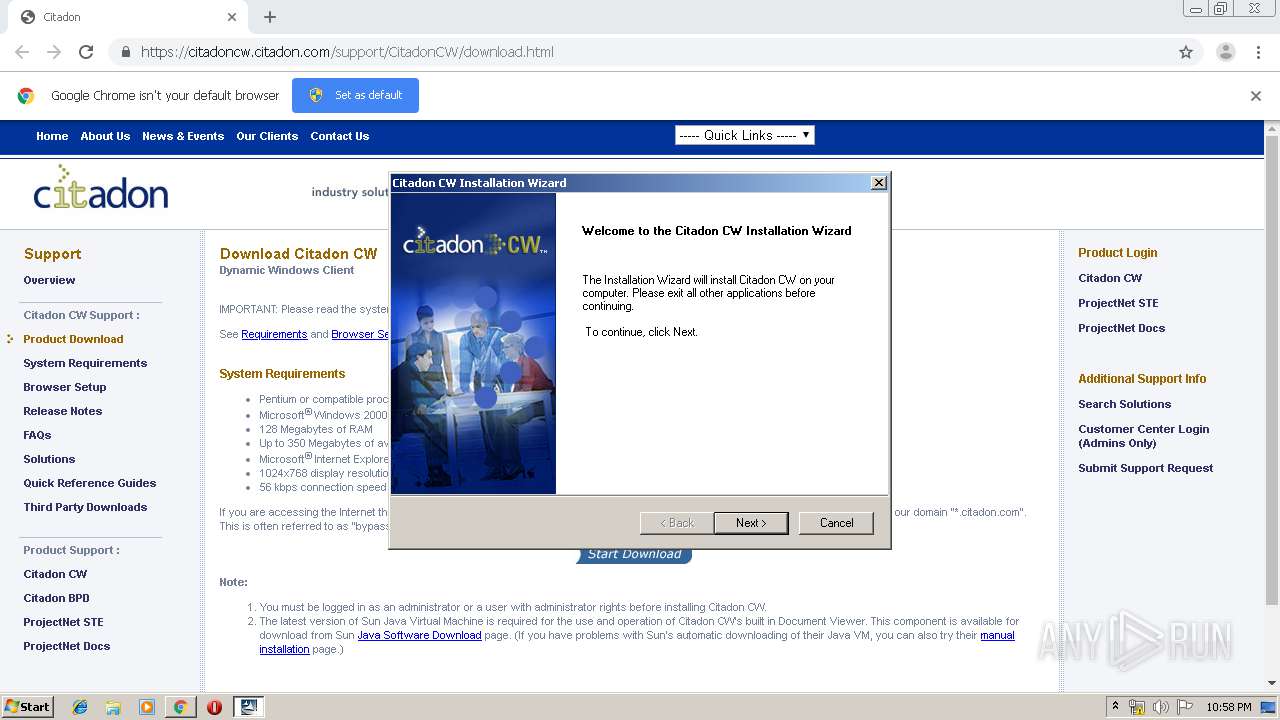Follow the Requirements link in page text

tap(274, 334)
